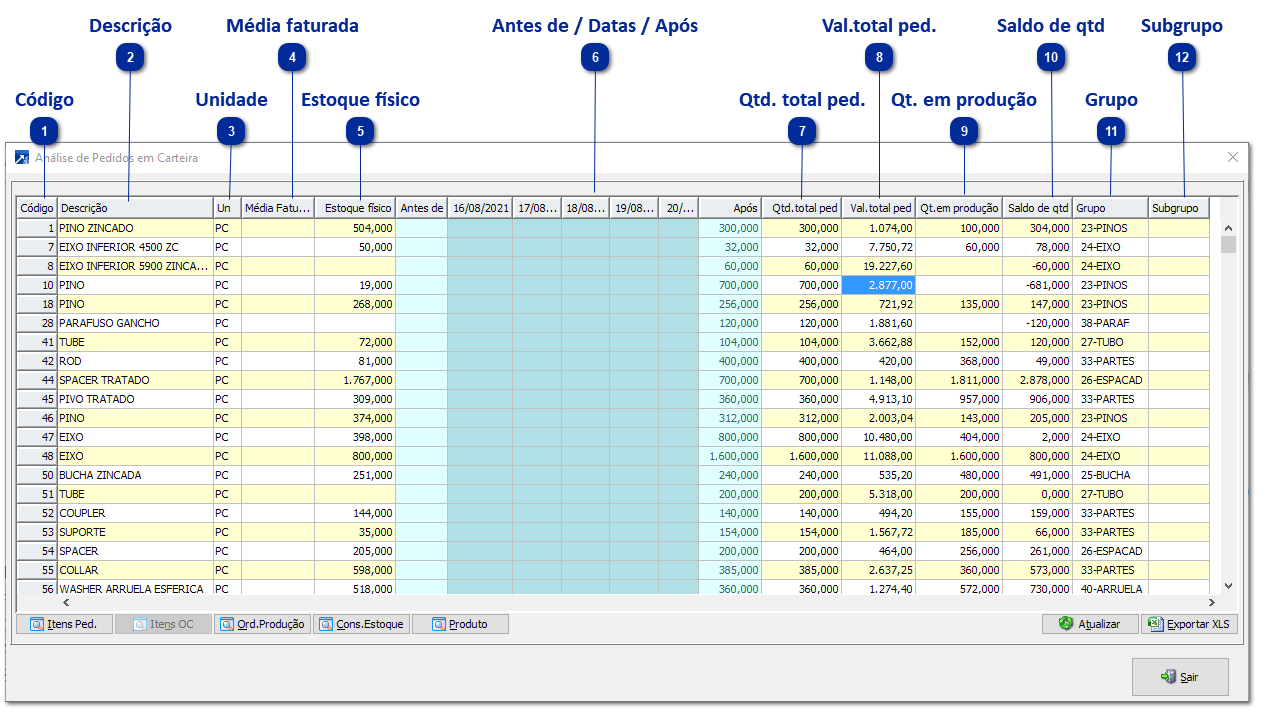
Task: Click the 16/08/2021 date column header
Action: pyautogui.click(x=480, y=208)
